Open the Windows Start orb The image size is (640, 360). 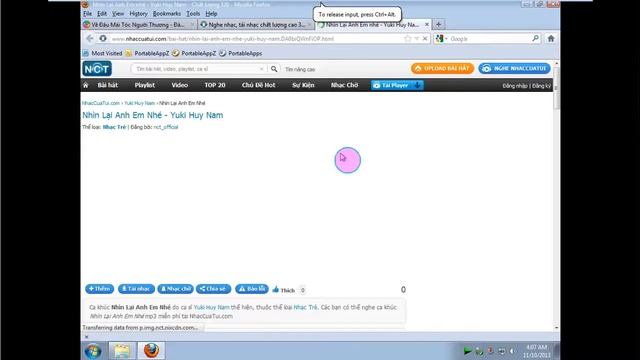[x=93, y=351]
